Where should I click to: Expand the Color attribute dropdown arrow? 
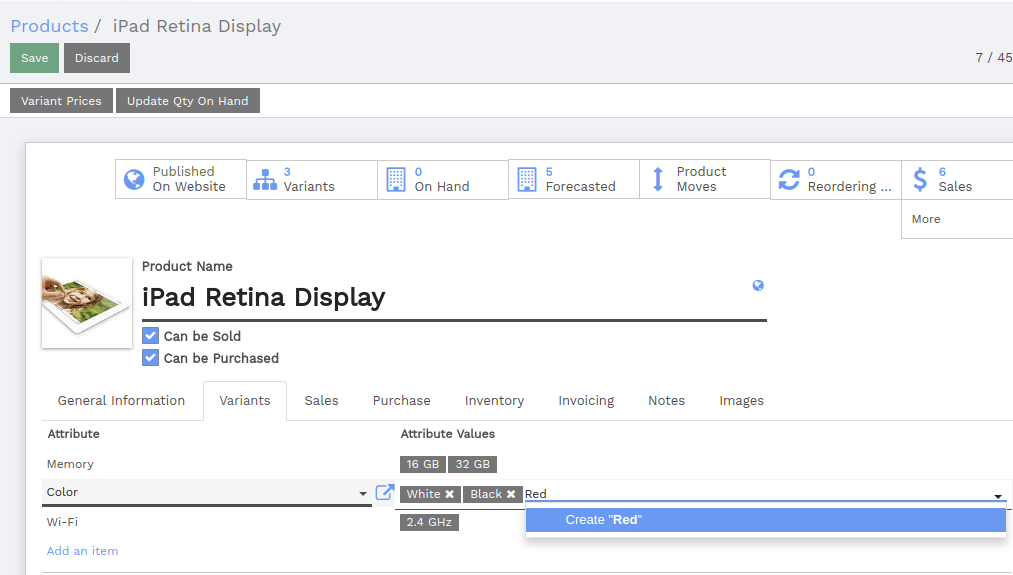click(363, 494)
